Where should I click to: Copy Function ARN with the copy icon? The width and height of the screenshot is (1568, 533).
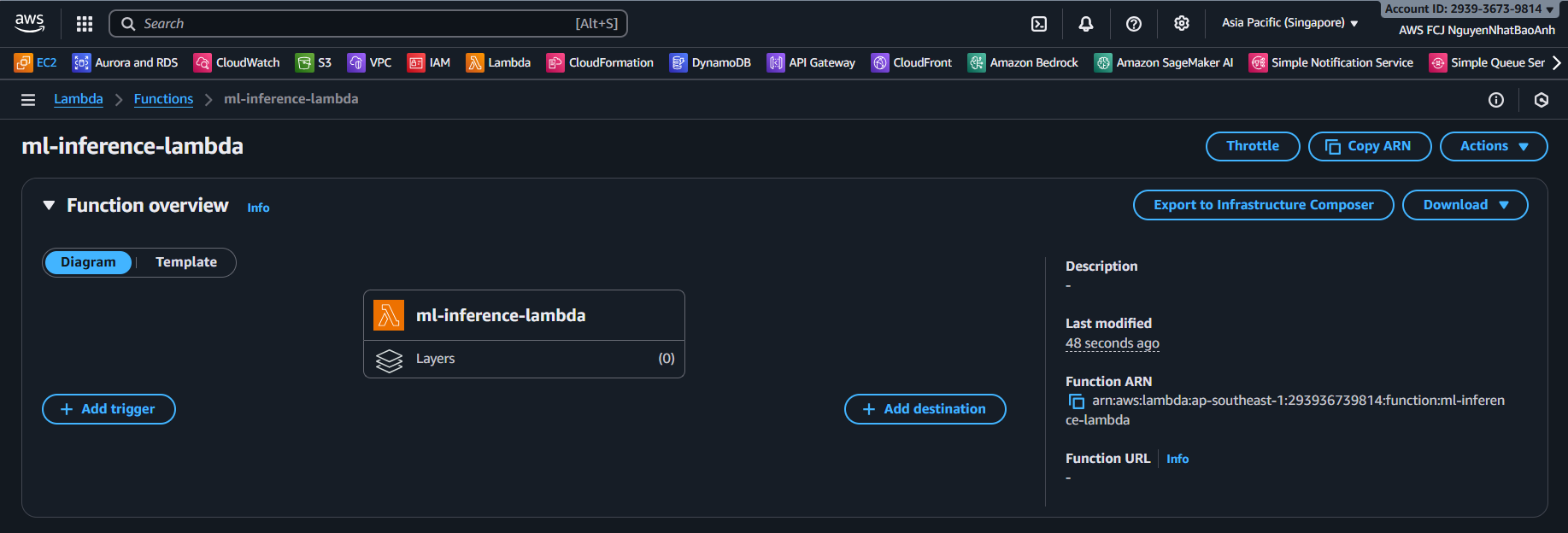[1077, 401]
